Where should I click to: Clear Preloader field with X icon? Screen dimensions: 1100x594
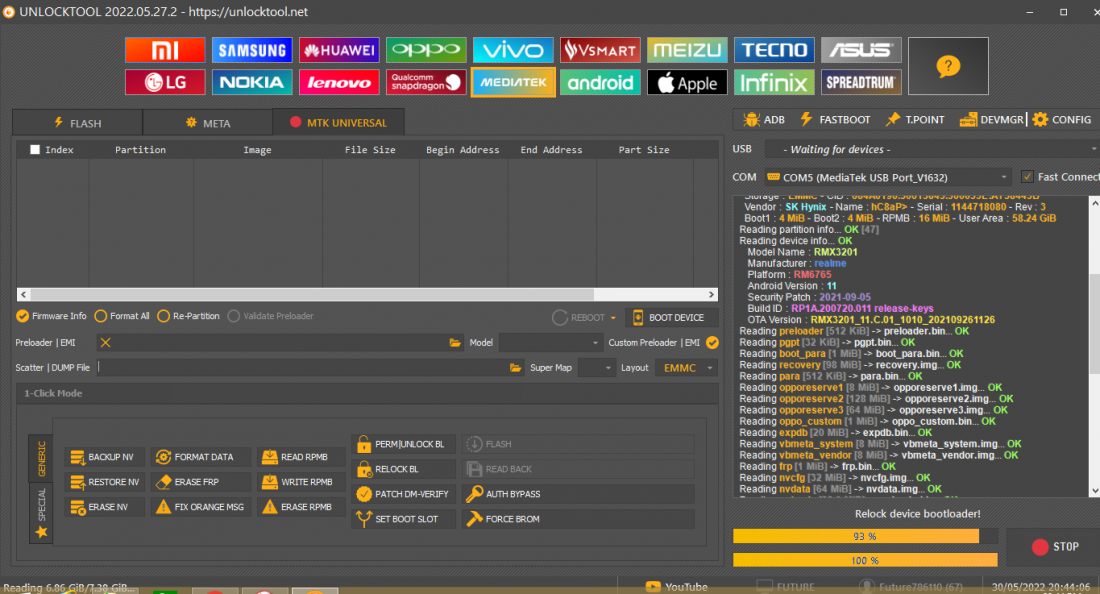pos(105,343)
